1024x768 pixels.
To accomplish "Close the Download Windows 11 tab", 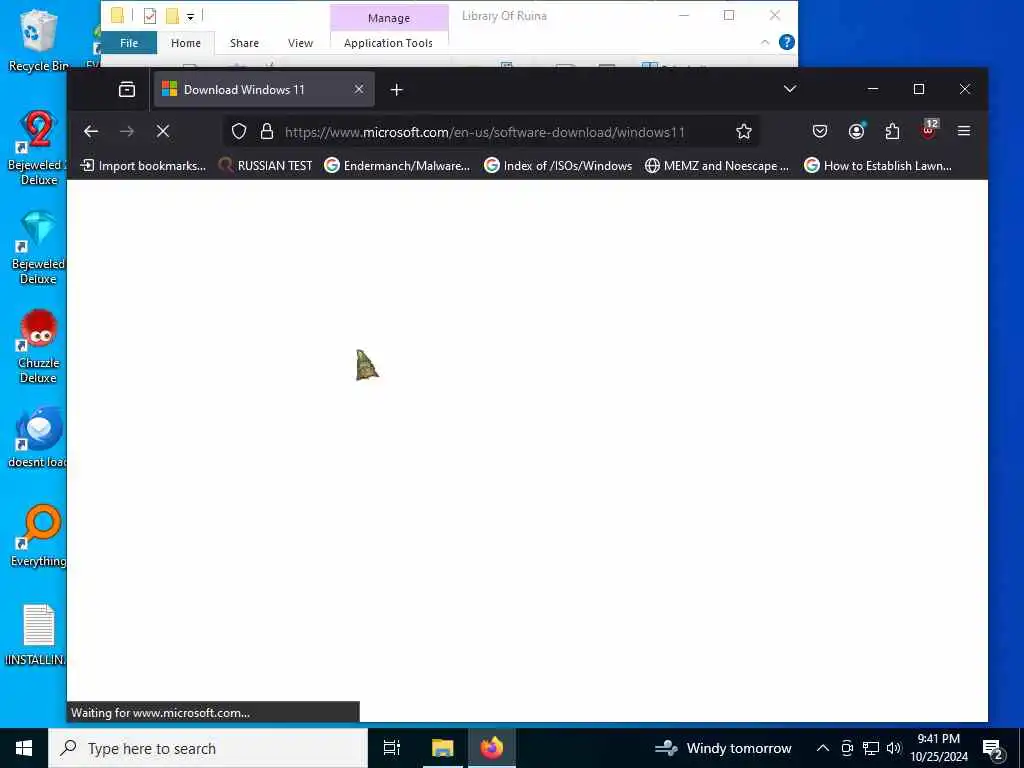I will tap(359, 89).
